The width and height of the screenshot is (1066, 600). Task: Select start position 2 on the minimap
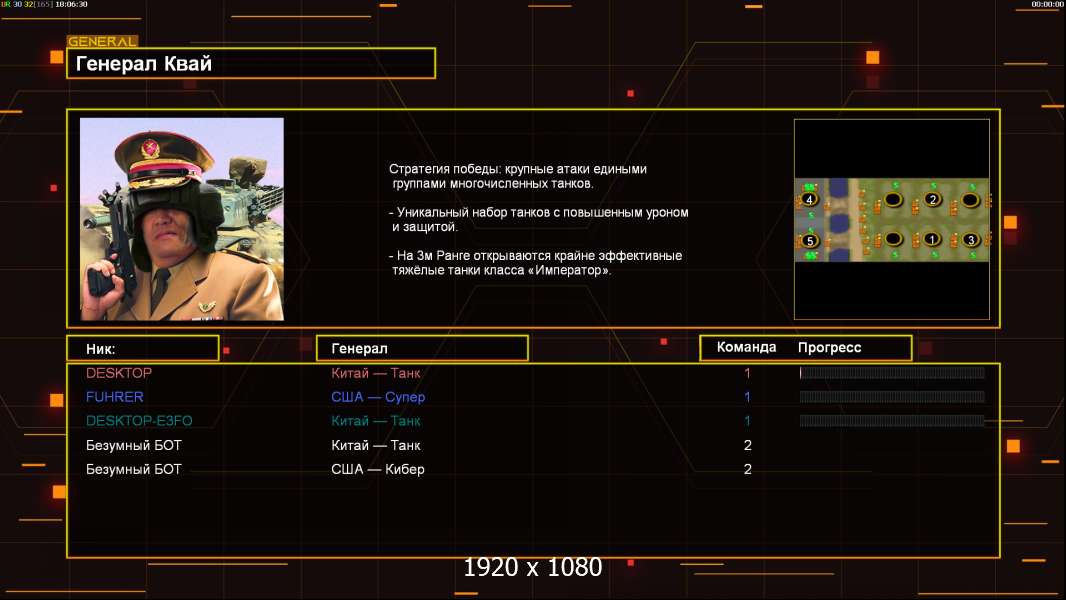(x=933, y=199)
